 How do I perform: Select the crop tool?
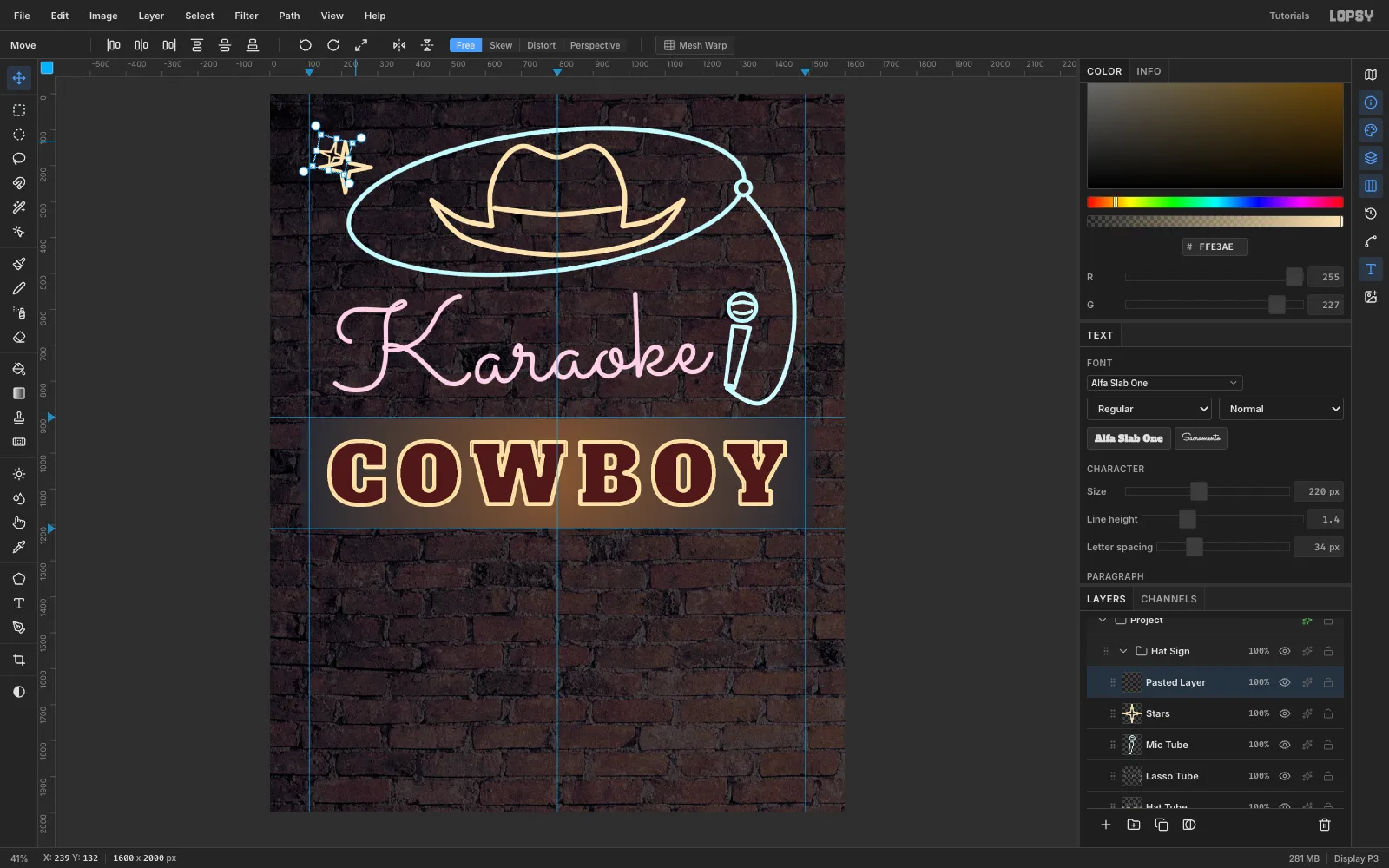(x=19, y=660)
